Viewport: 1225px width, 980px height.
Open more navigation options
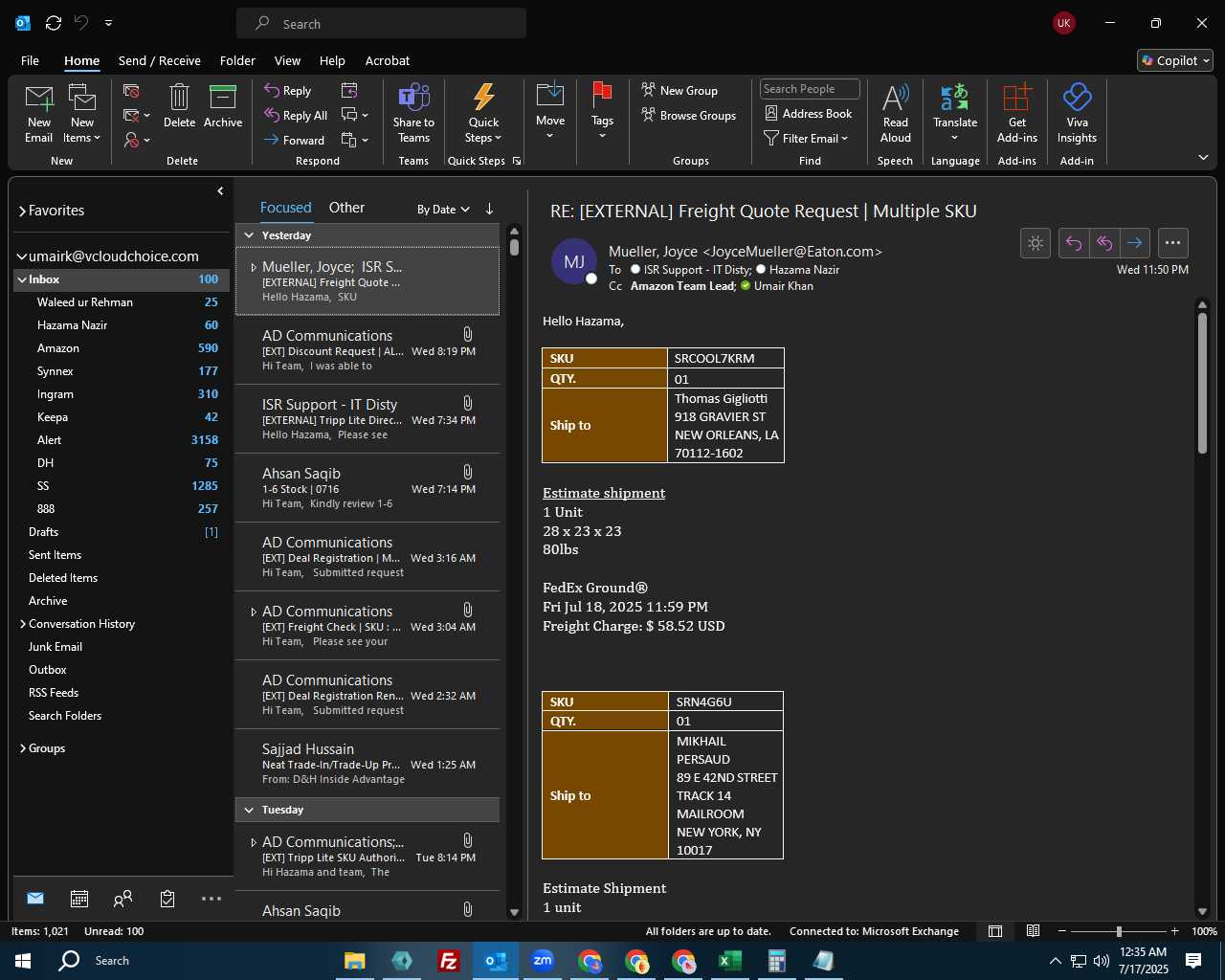pos(212,898)
